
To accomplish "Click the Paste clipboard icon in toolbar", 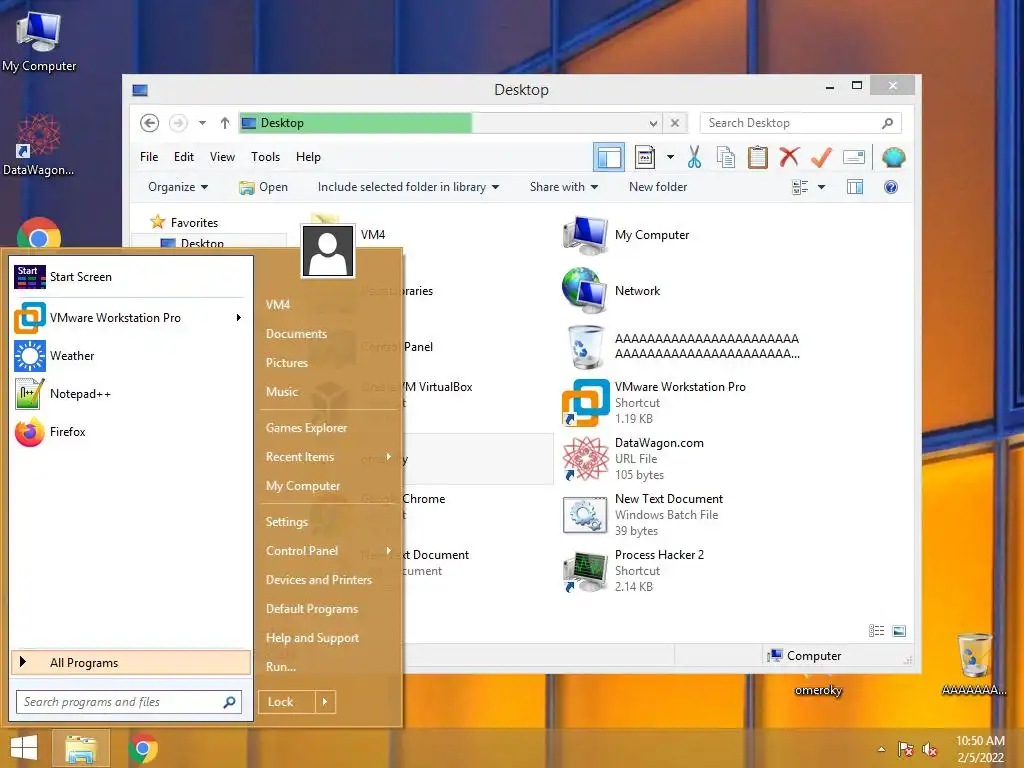I will (758, 157).
